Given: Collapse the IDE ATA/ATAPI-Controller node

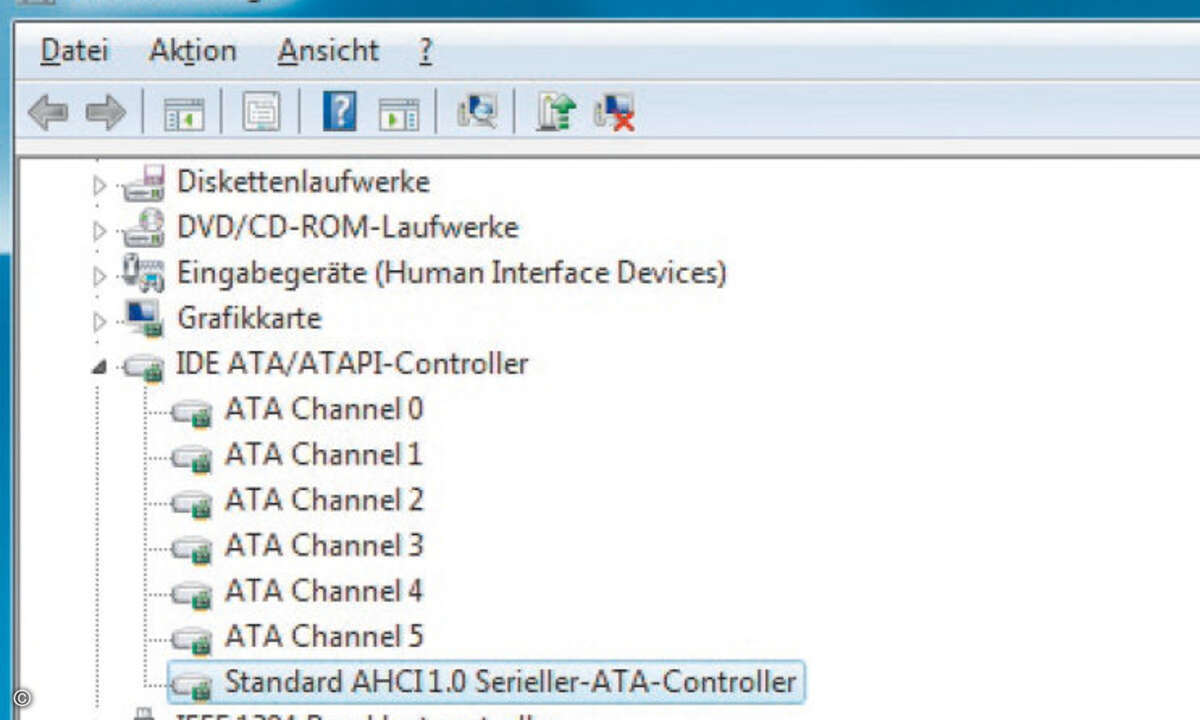Looking at the screenshot, I should pos(97,363).
